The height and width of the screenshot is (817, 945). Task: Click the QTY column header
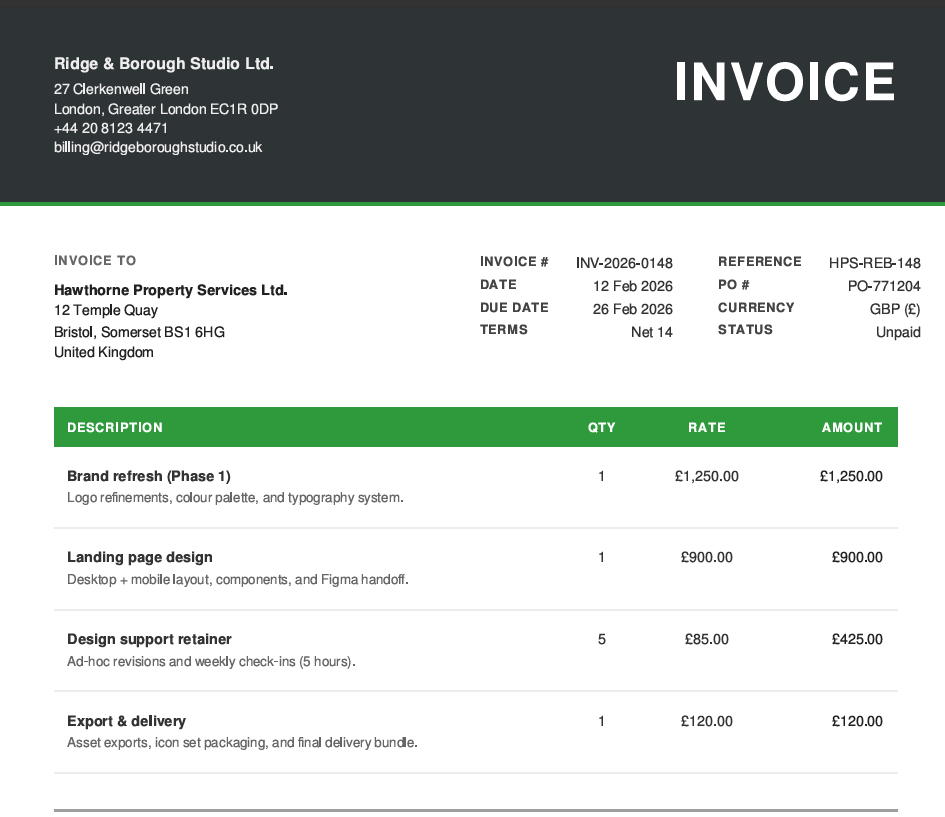pyautogui.click(x=601, y=427)
